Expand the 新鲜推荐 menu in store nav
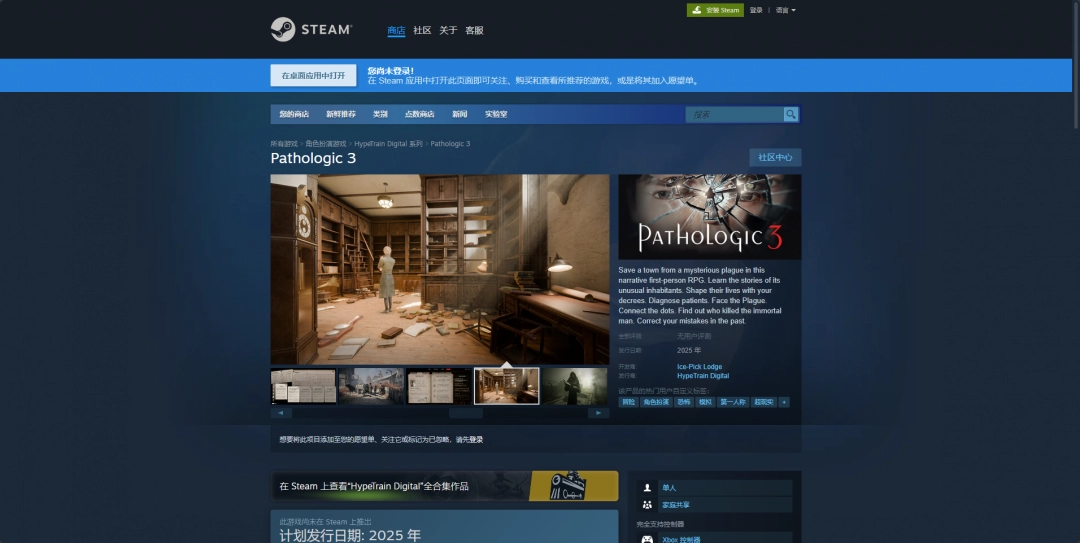The width and height of the screenshot is (1080, 543). click(x=340, y=114)
